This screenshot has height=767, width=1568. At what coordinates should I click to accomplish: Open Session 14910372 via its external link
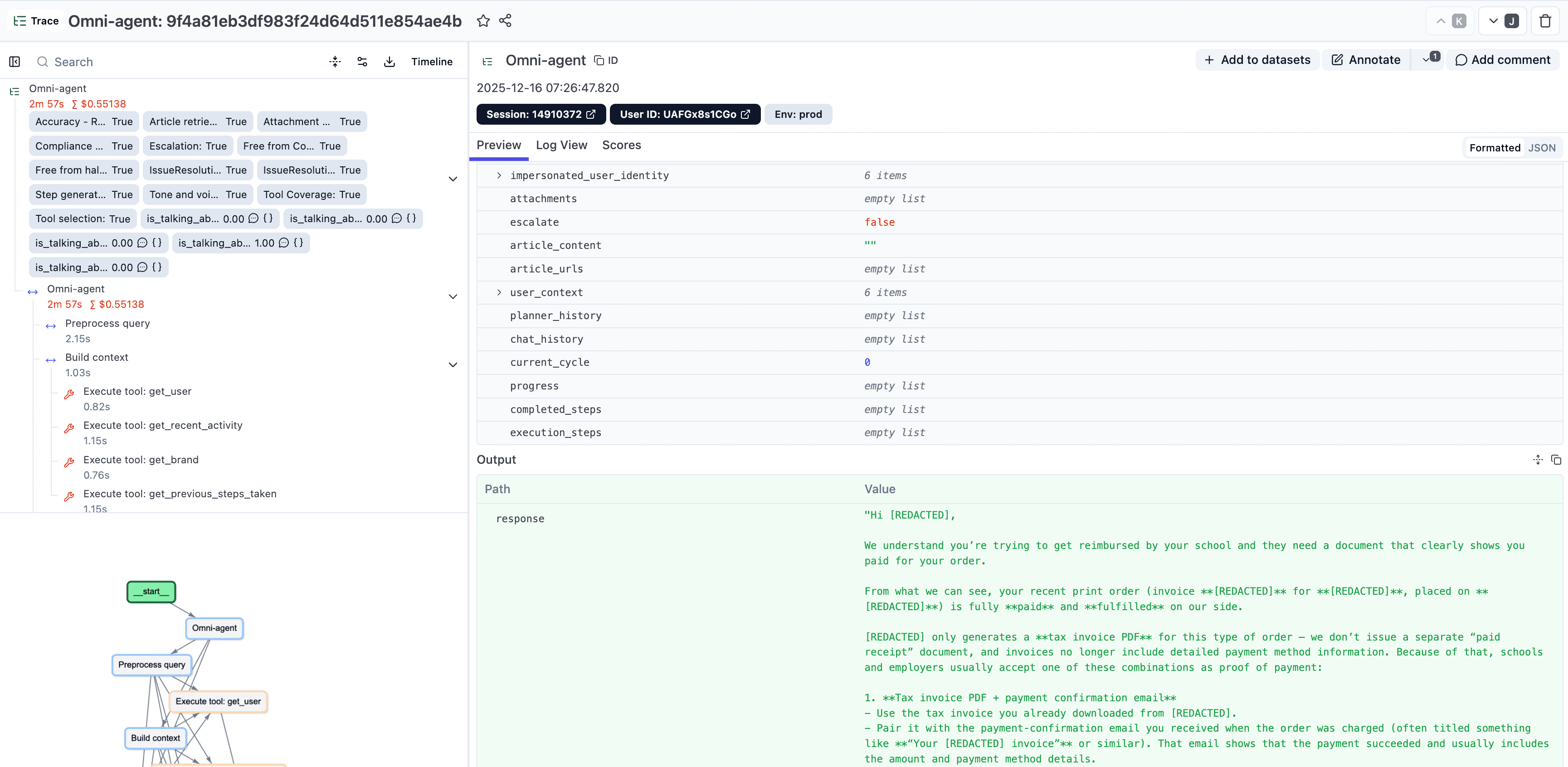[591, 114]
